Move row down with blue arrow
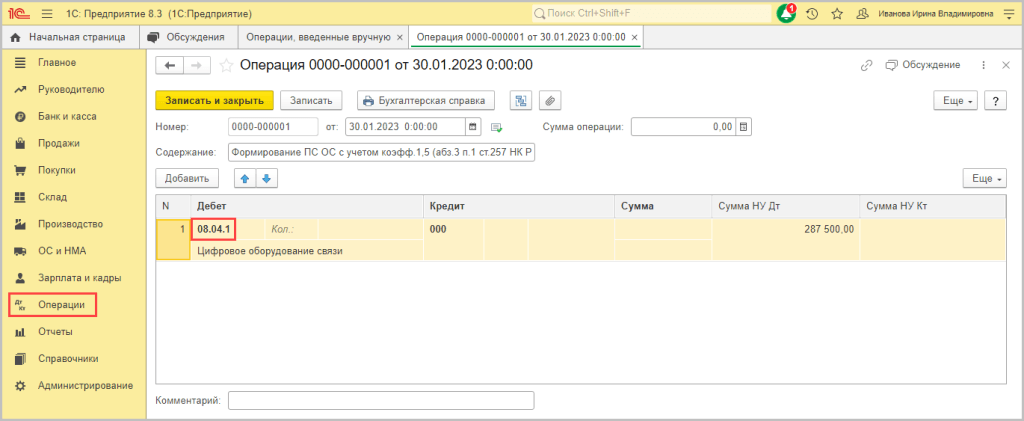This screenshot has width=1024, height=421. pyautogui.click(x=266, y=178)
